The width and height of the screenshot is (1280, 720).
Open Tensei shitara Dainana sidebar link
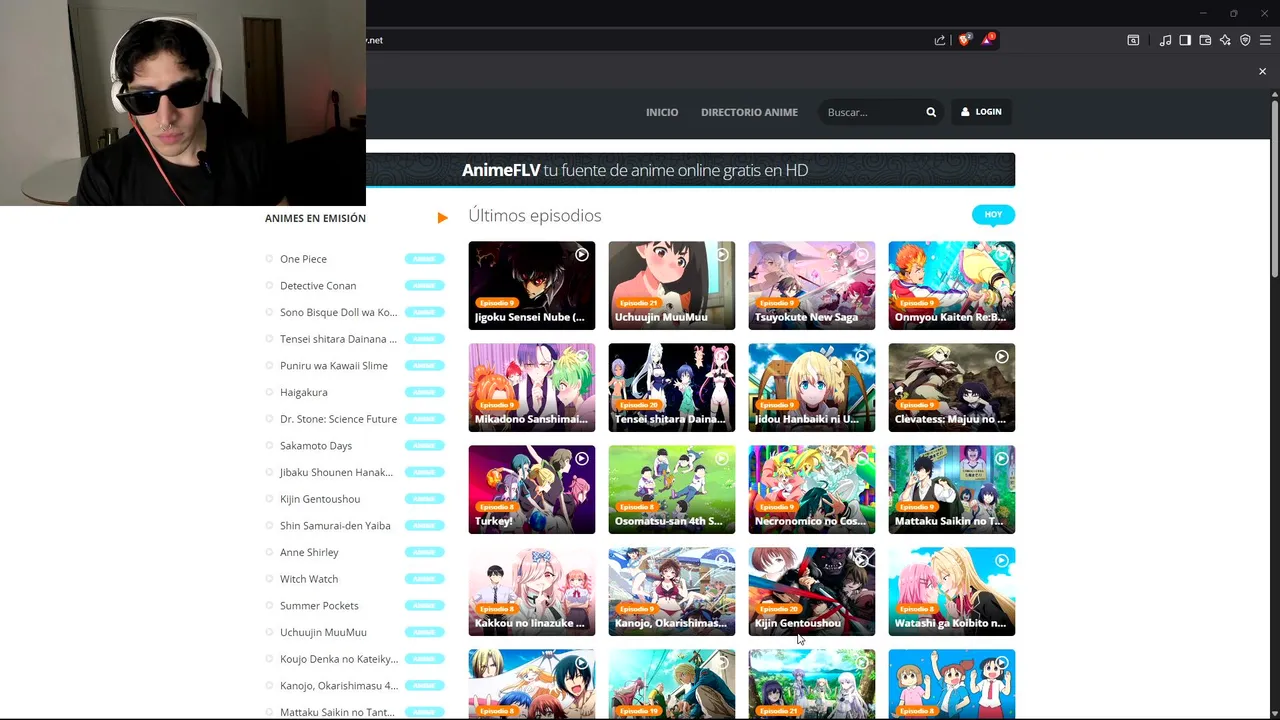click(x=338, y=339)
